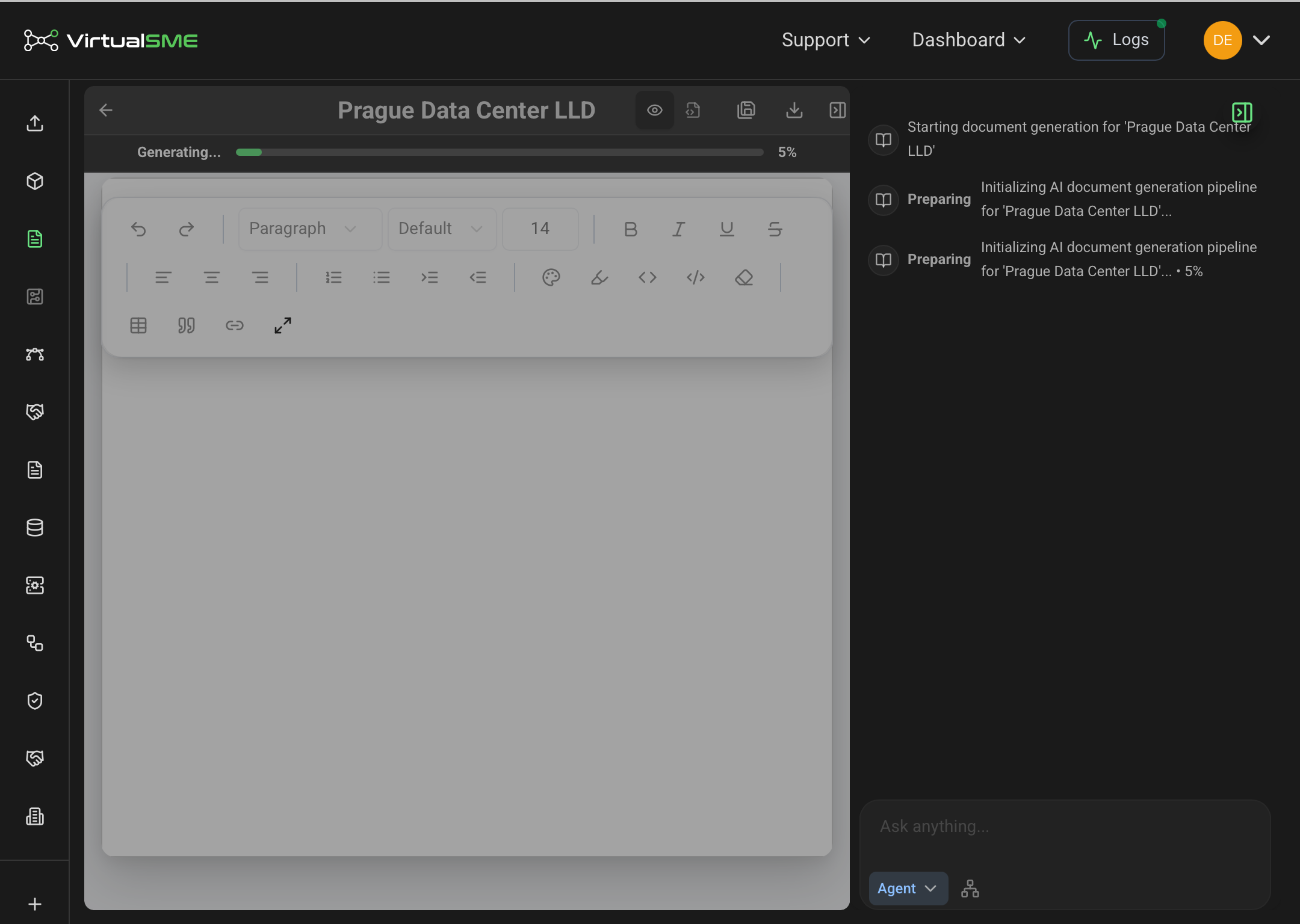1300x924 pixels.
Task: Insert a table
Action: point(138,325)
